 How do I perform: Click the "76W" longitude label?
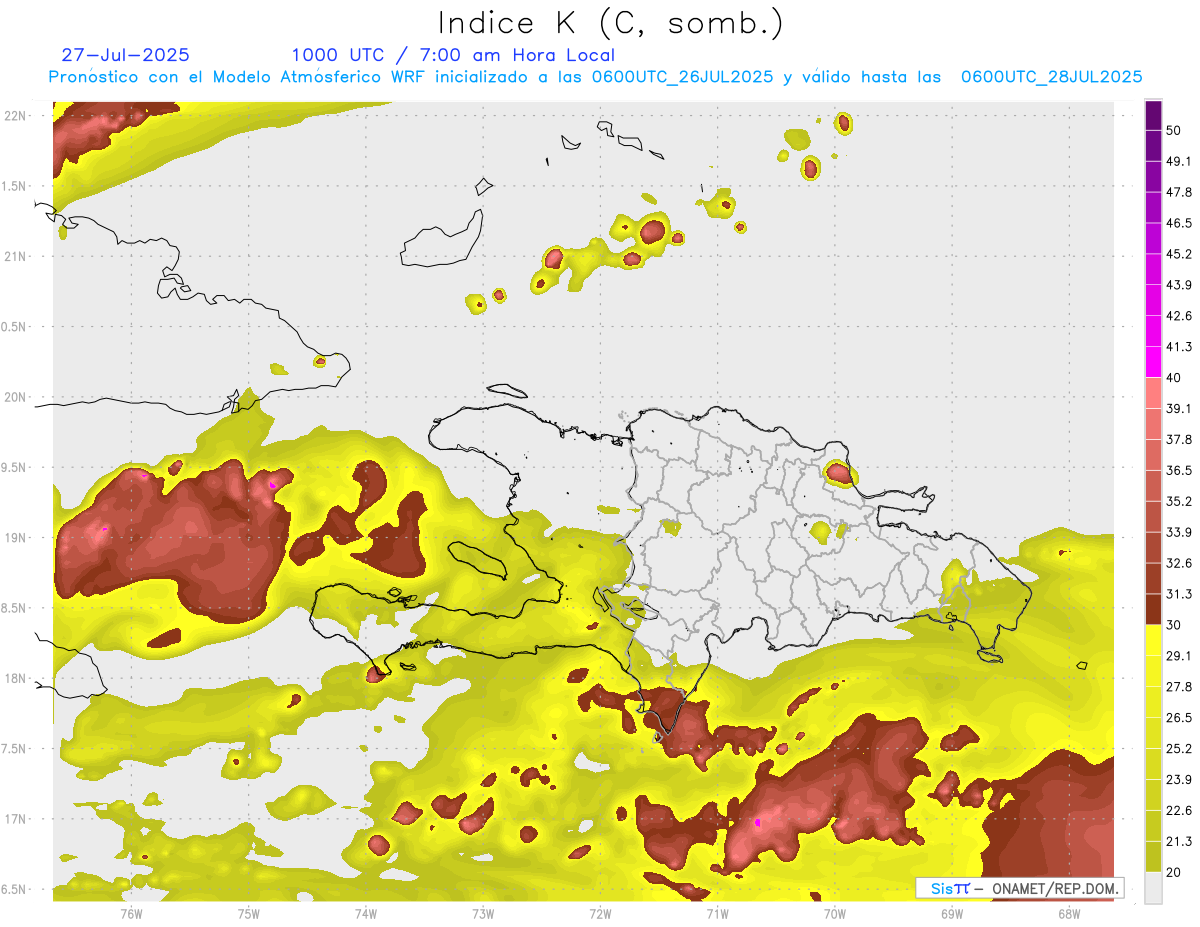(x=131, y=913)
